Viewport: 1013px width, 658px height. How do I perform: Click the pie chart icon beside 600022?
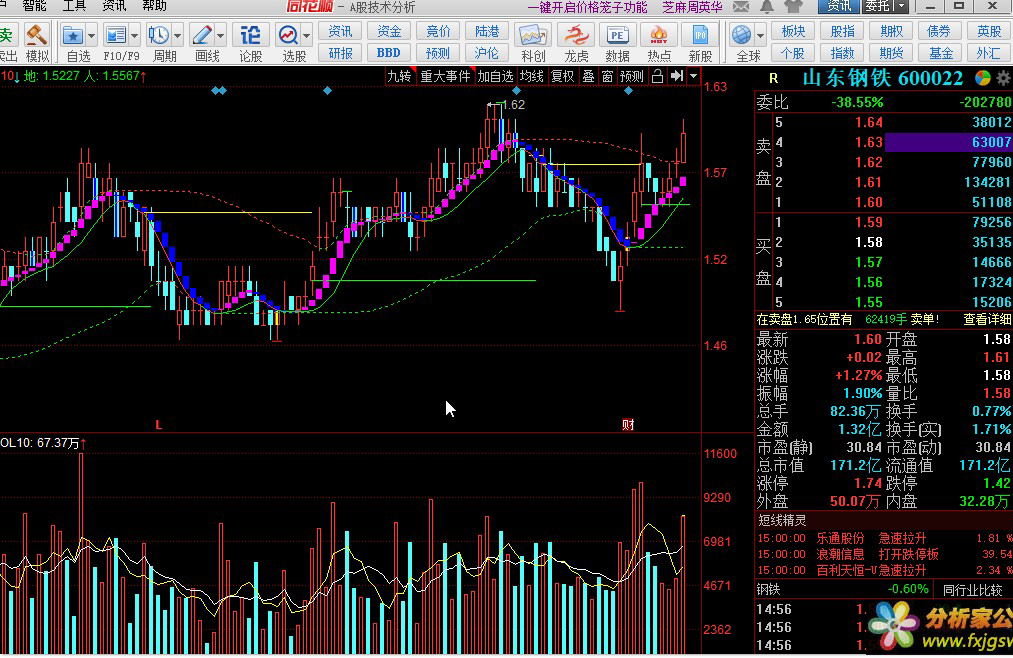point(983,78)
